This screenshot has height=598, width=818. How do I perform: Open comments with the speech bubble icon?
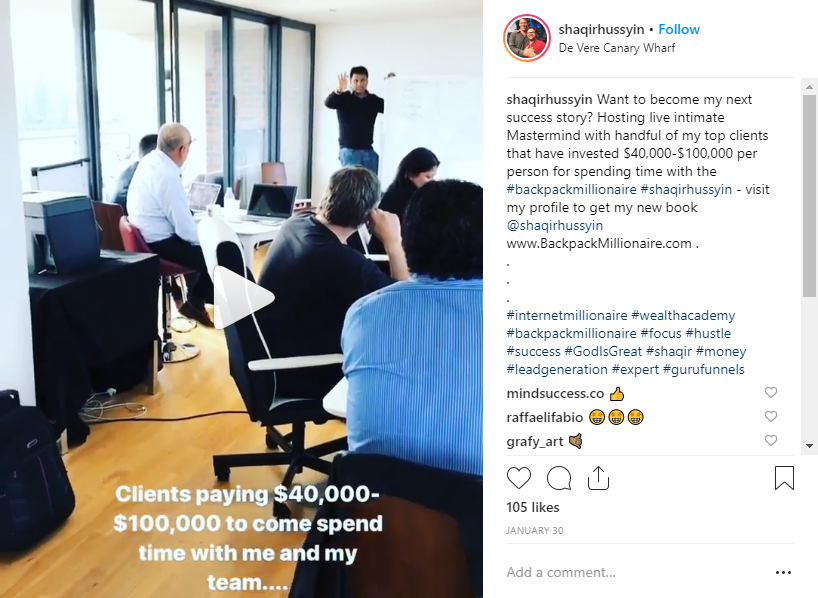click(559, 479)
